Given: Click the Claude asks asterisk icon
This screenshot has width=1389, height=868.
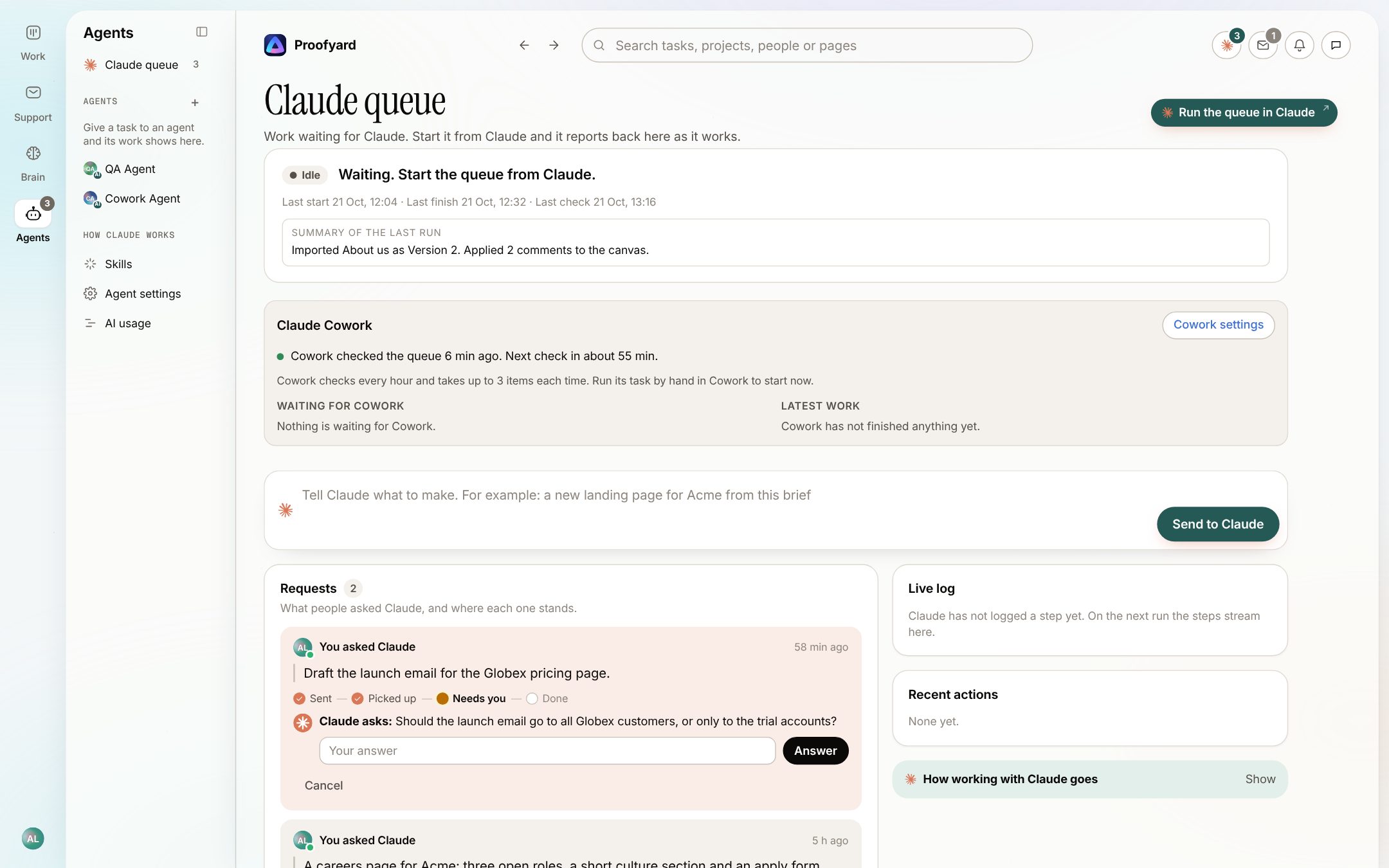Looking at the screenshot, I should coord(303,723).
